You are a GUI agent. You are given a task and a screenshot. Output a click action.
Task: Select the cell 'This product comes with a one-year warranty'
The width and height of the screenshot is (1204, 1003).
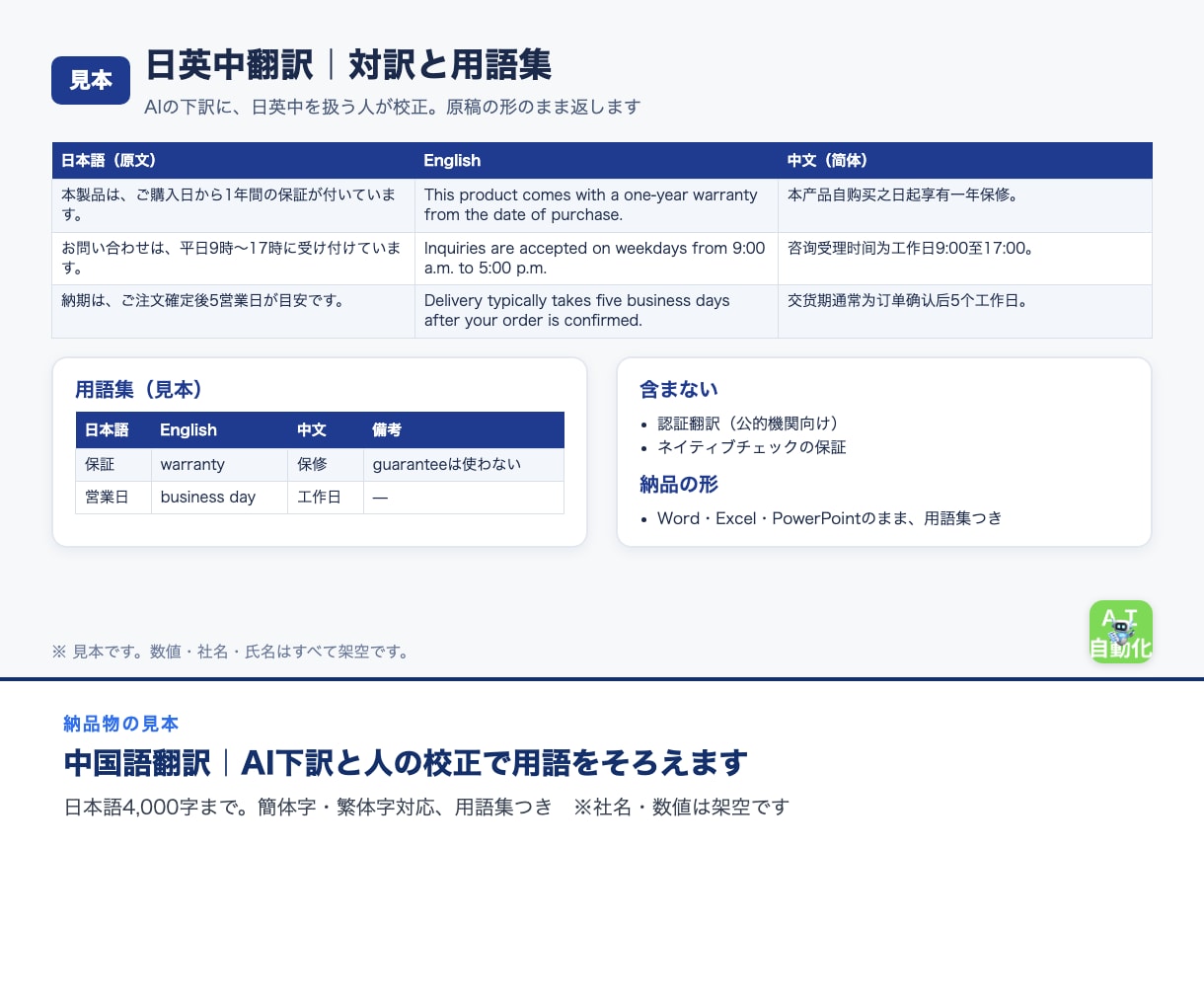596,205
